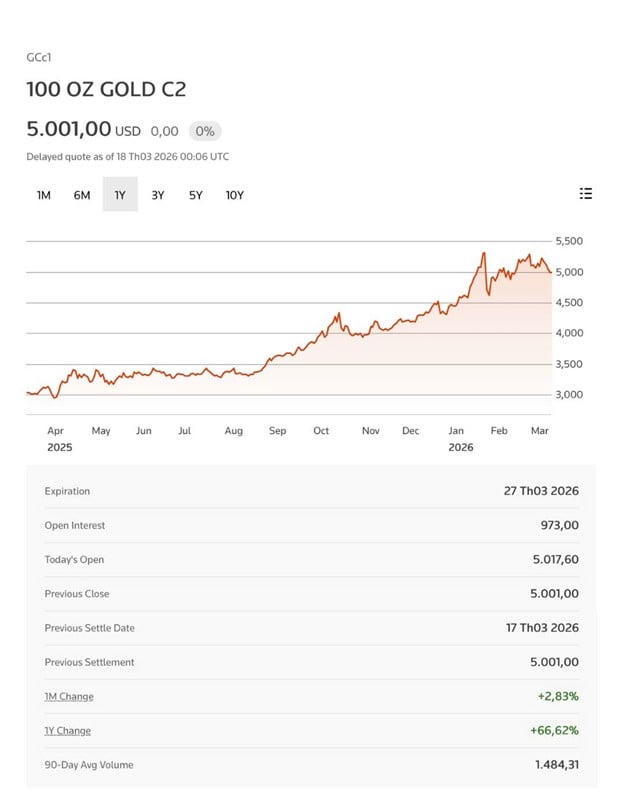Enable the 10Y chart range

pyautogui.click(x=234, y=195)
